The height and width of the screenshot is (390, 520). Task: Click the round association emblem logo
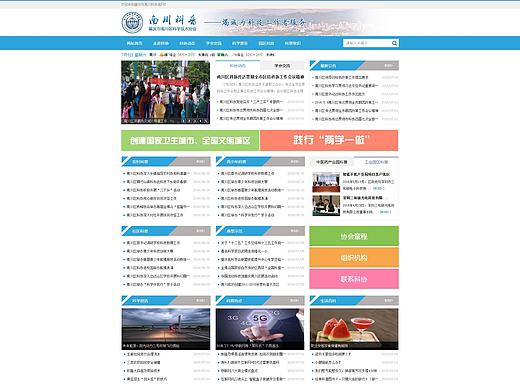click(132, 23)
